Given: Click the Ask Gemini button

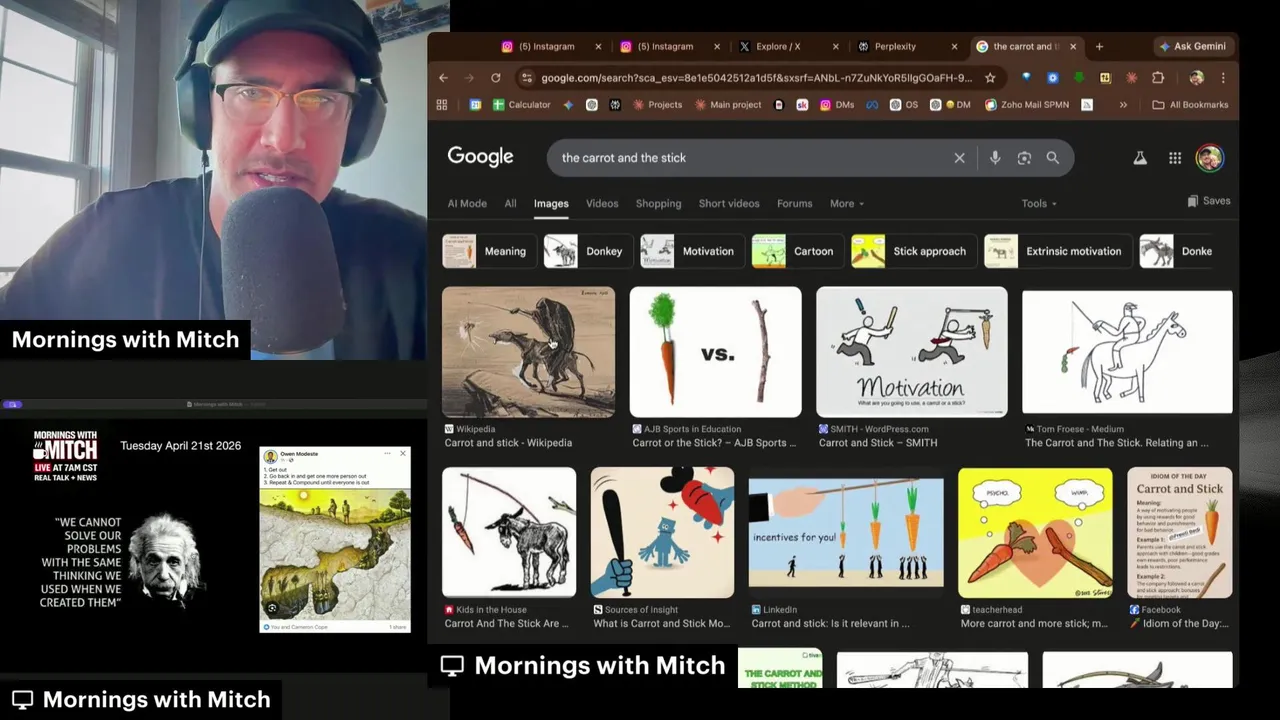Looking at the screenshot, I should [1192, 46].
